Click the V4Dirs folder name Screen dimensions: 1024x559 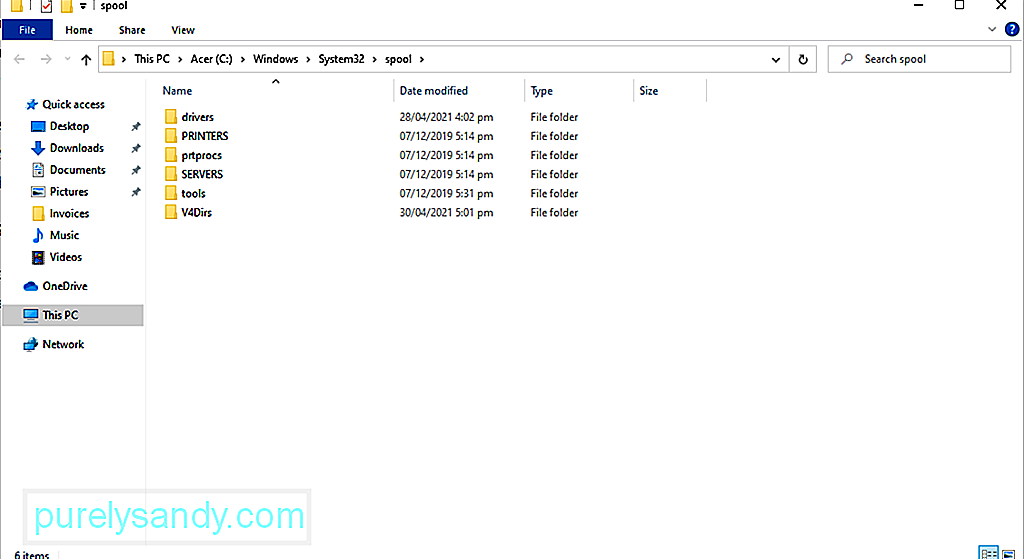pos(197,212)
